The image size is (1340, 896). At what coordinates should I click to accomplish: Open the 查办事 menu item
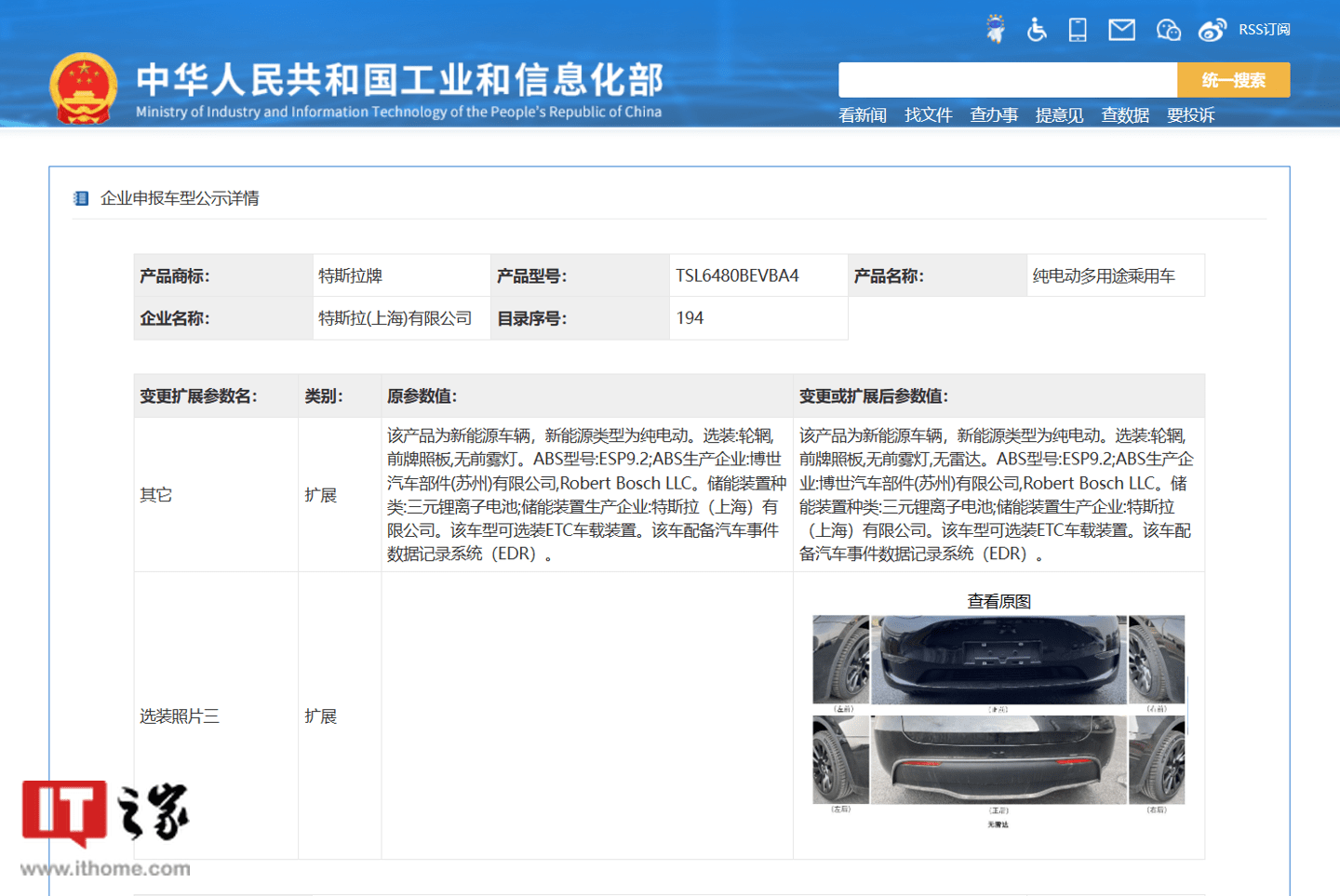pos(994,115)
